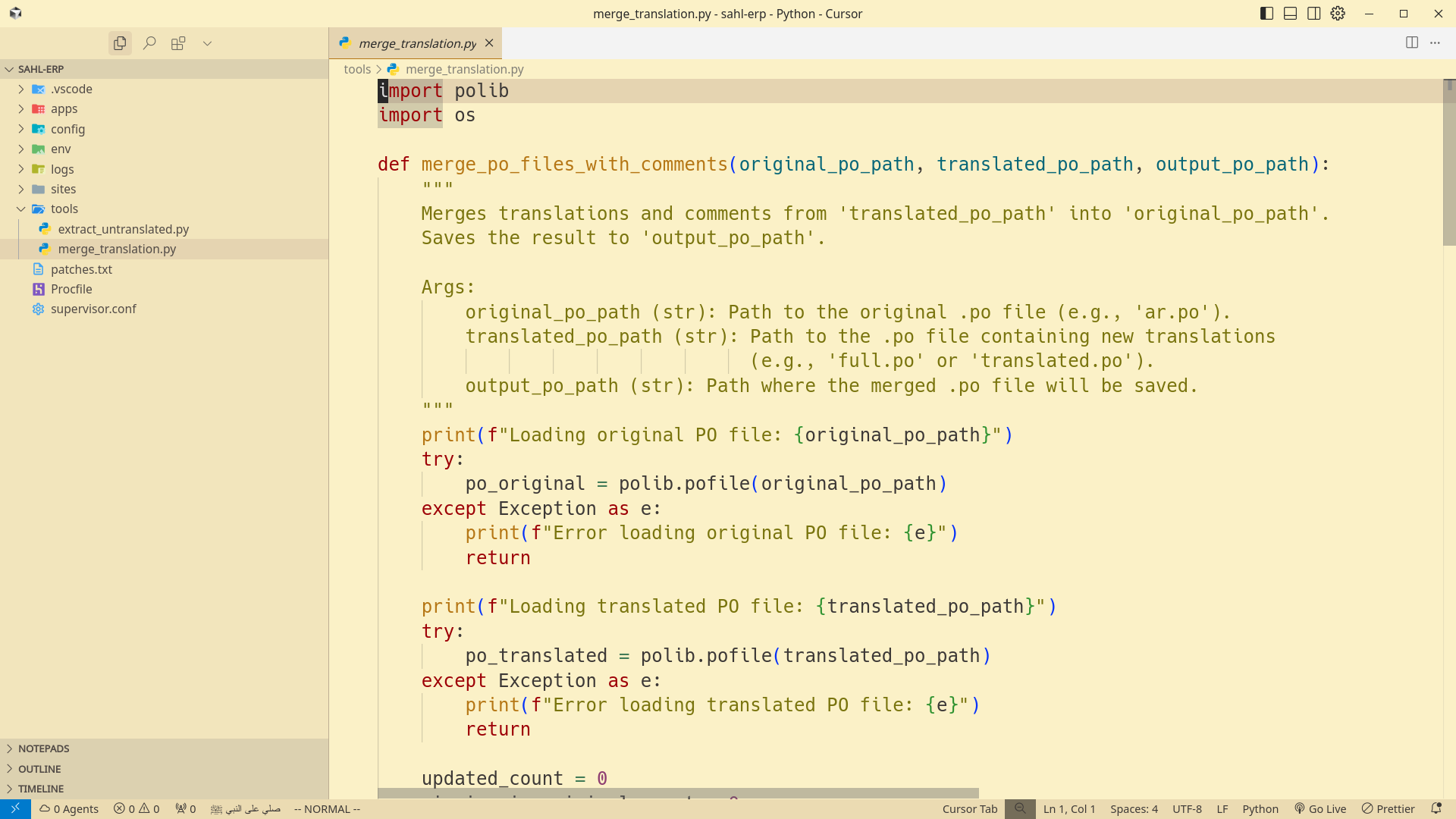Open additional views dropdown chevron
This screenshot has width=1456, height=819.
[207, 43]
